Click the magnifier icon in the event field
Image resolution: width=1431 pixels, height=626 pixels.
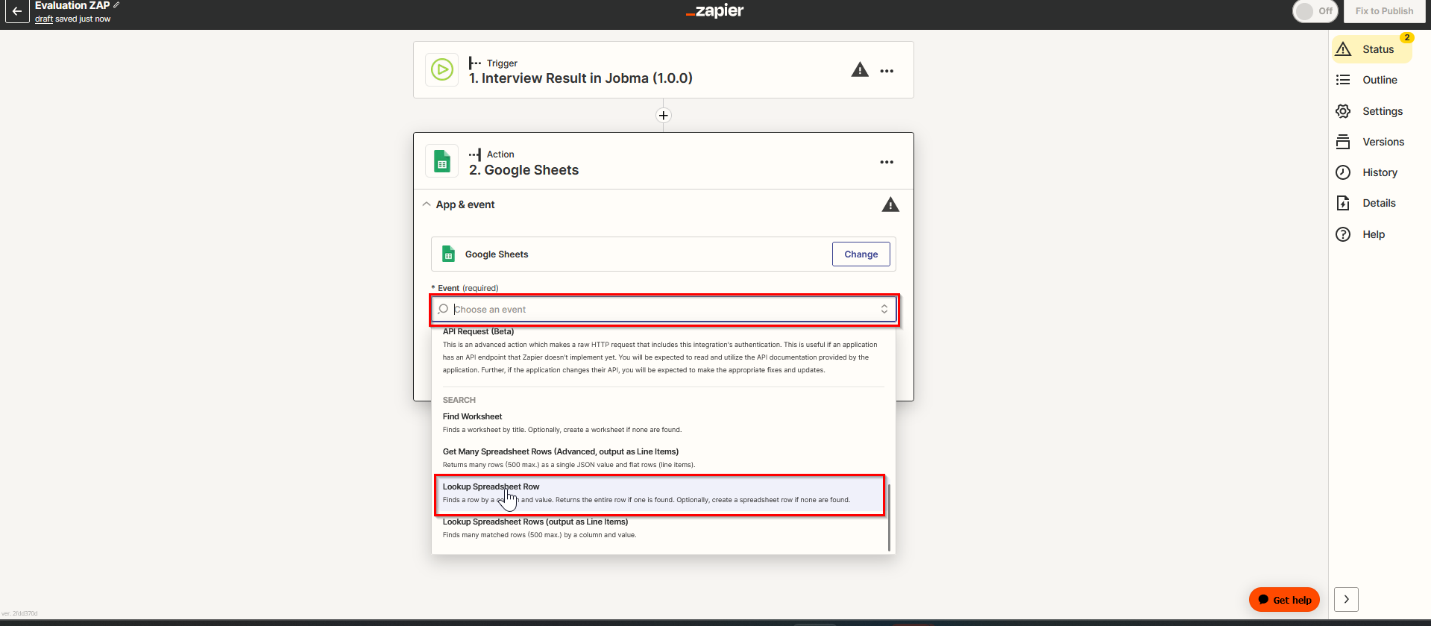tap(443, 309)
